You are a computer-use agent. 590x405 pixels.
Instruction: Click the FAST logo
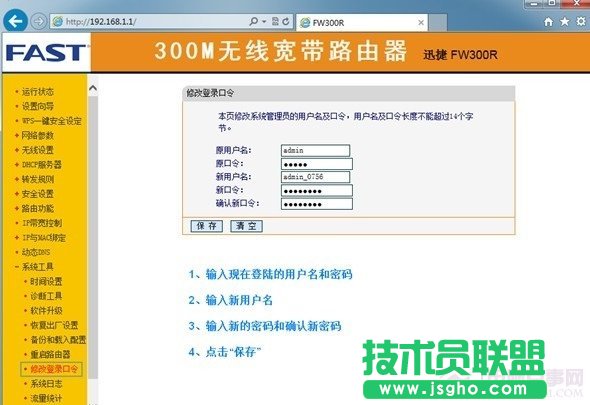point(46,52)
